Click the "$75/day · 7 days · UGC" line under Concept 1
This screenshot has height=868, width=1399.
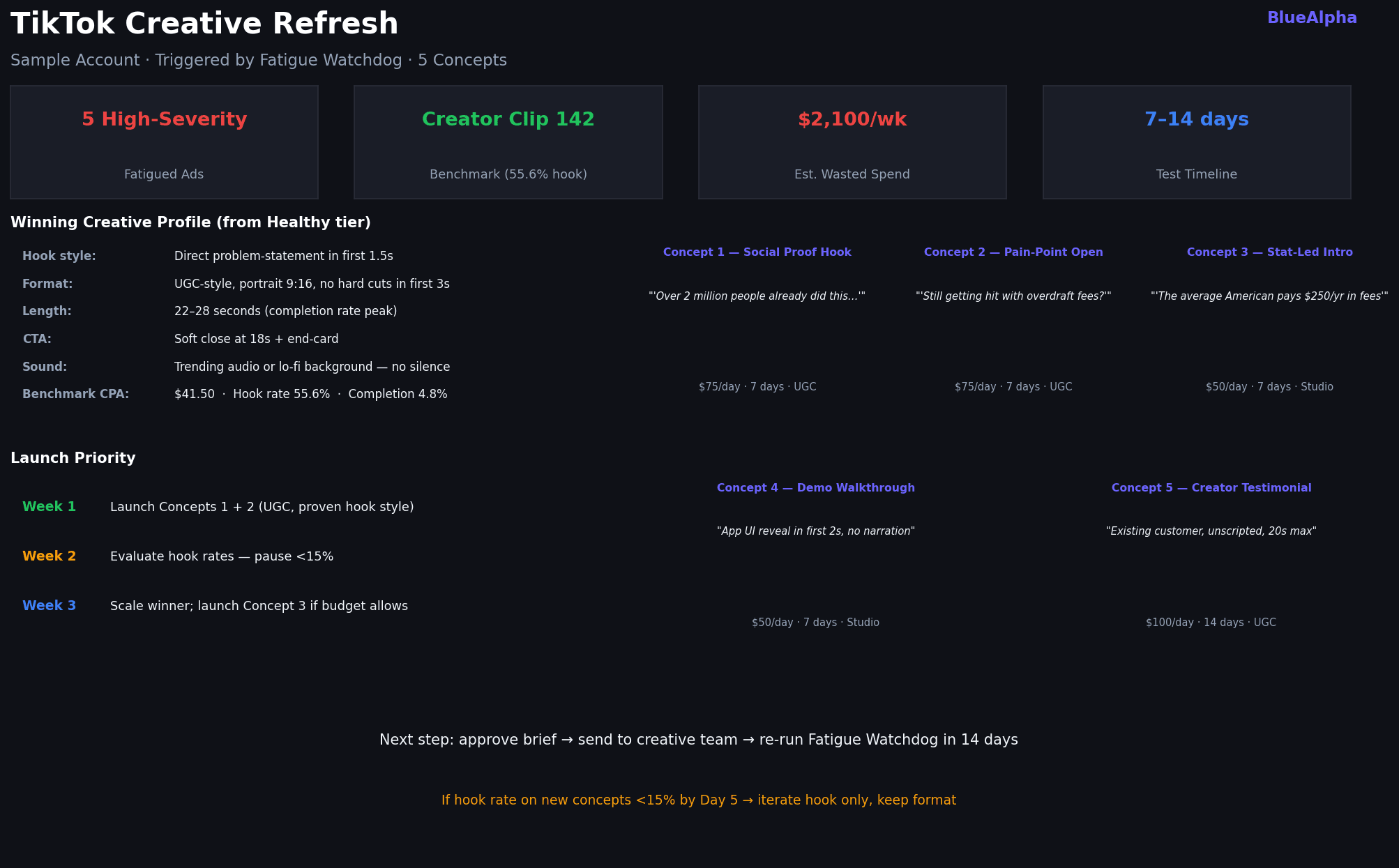(x=757, y=387)
